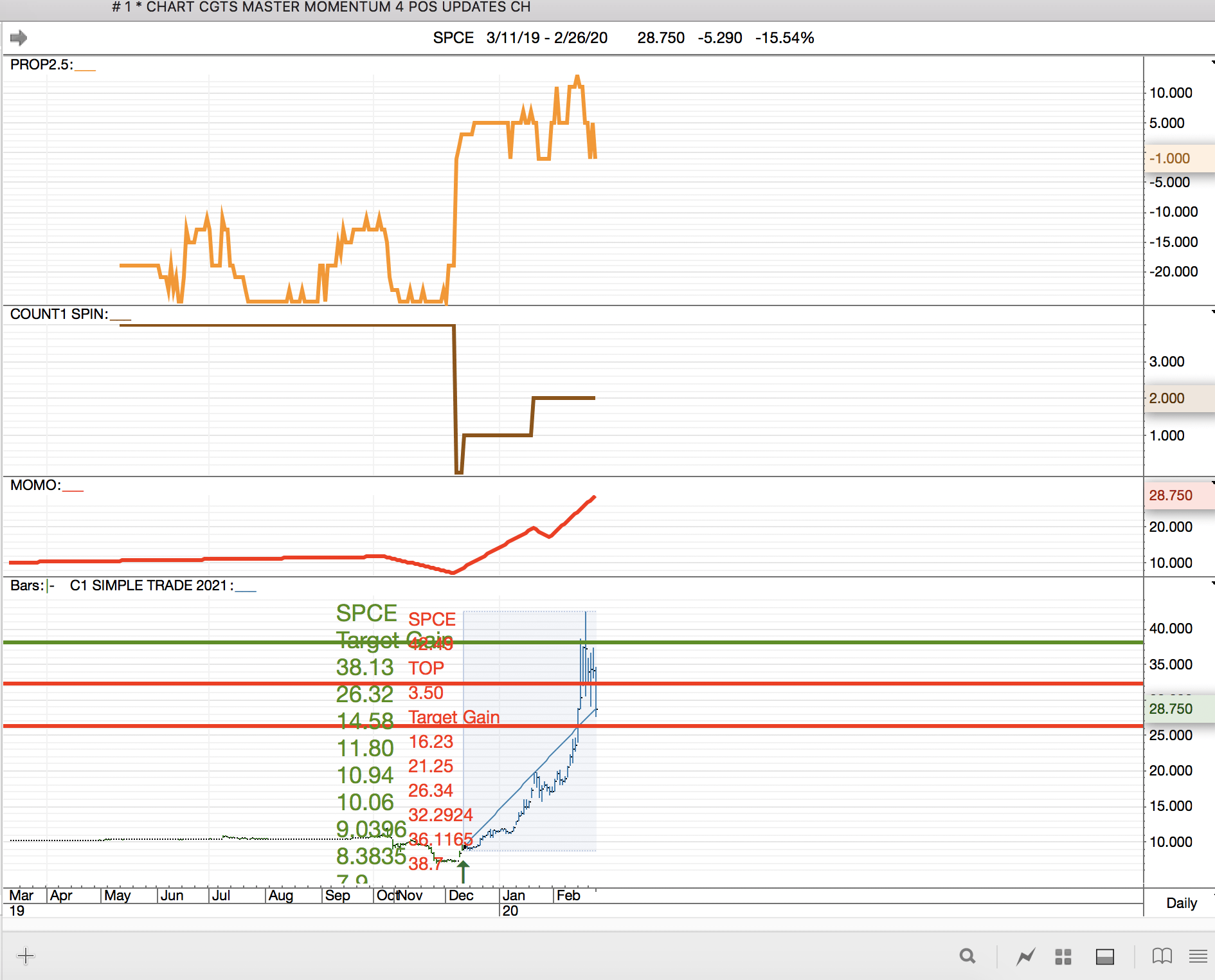Click the large green SPCE annotation
The image size is (1215, 980).
pyautogui.click(x=366, y=613)
